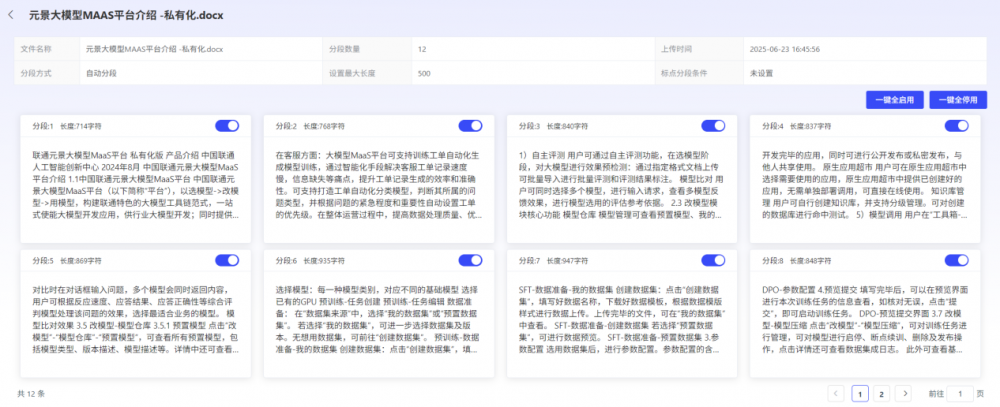The image size is (1000, 407).
Task: Open page 2 in pagination
Action: click(881, 394)
